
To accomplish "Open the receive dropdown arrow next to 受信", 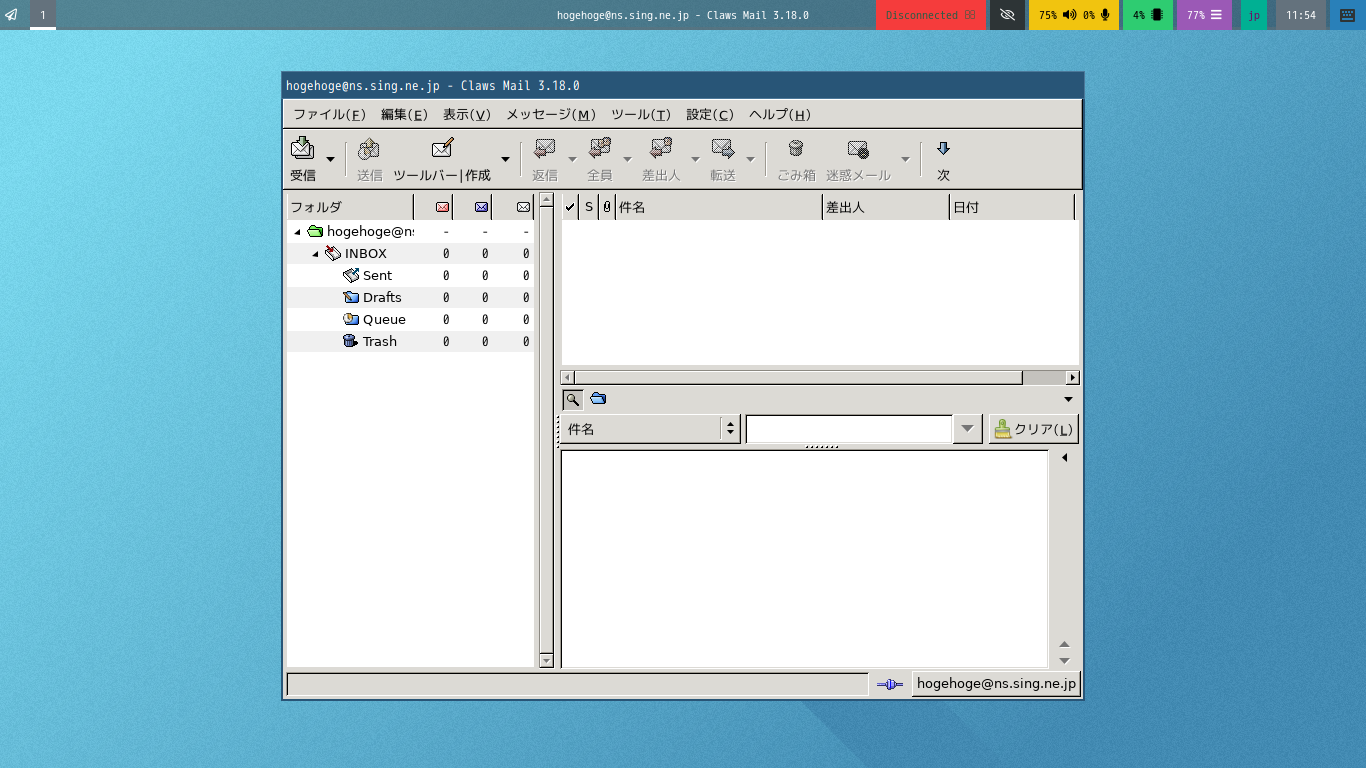I will pyautogui.click(x=330, y=159).
